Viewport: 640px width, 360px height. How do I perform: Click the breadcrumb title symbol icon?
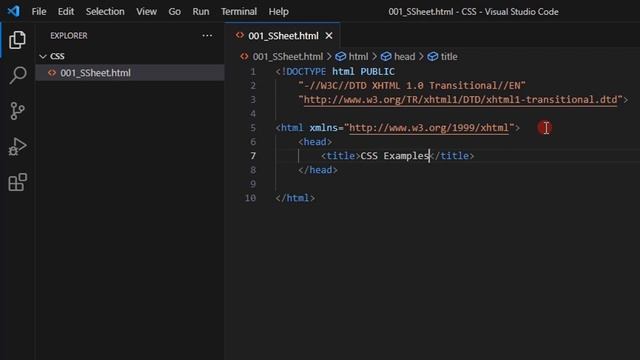[433, 56]
